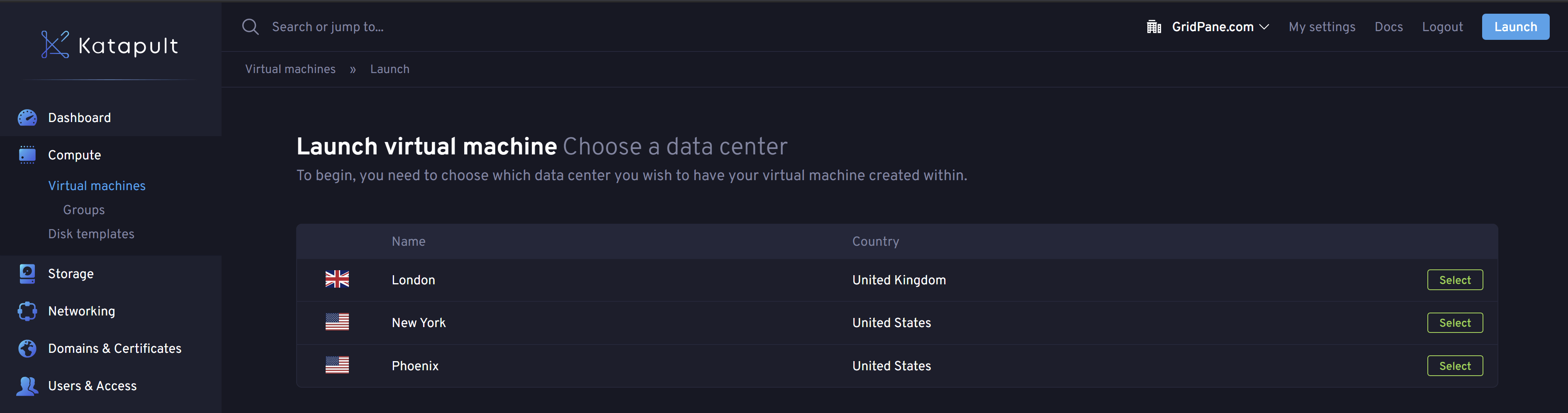Select the New York data center
1568x413 pixels.
coord(1455,323)
